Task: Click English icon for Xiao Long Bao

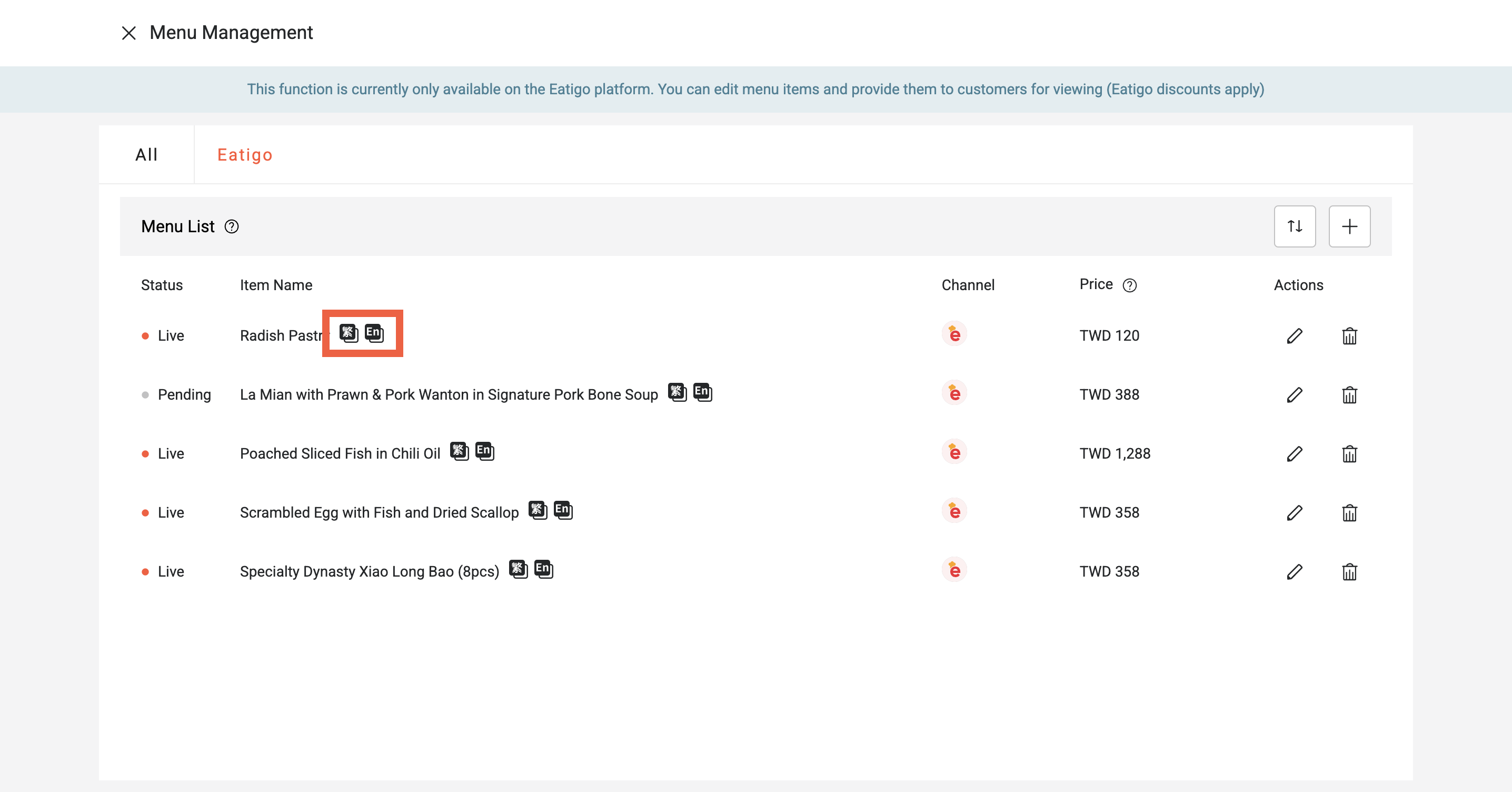Action: pyautogui.click(x=544, y=569)
